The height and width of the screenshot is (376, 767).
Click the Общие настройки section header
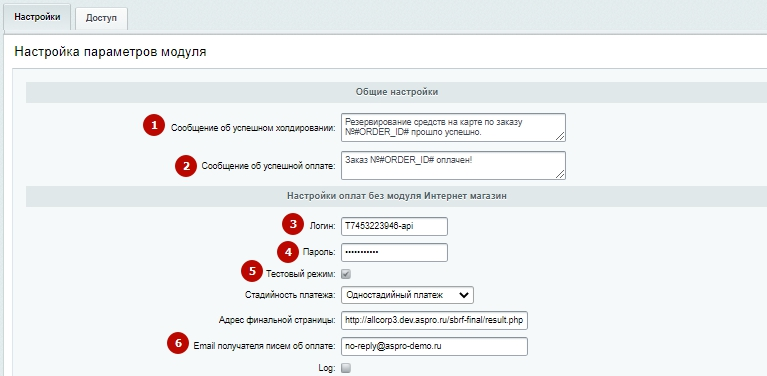point(397,92)
